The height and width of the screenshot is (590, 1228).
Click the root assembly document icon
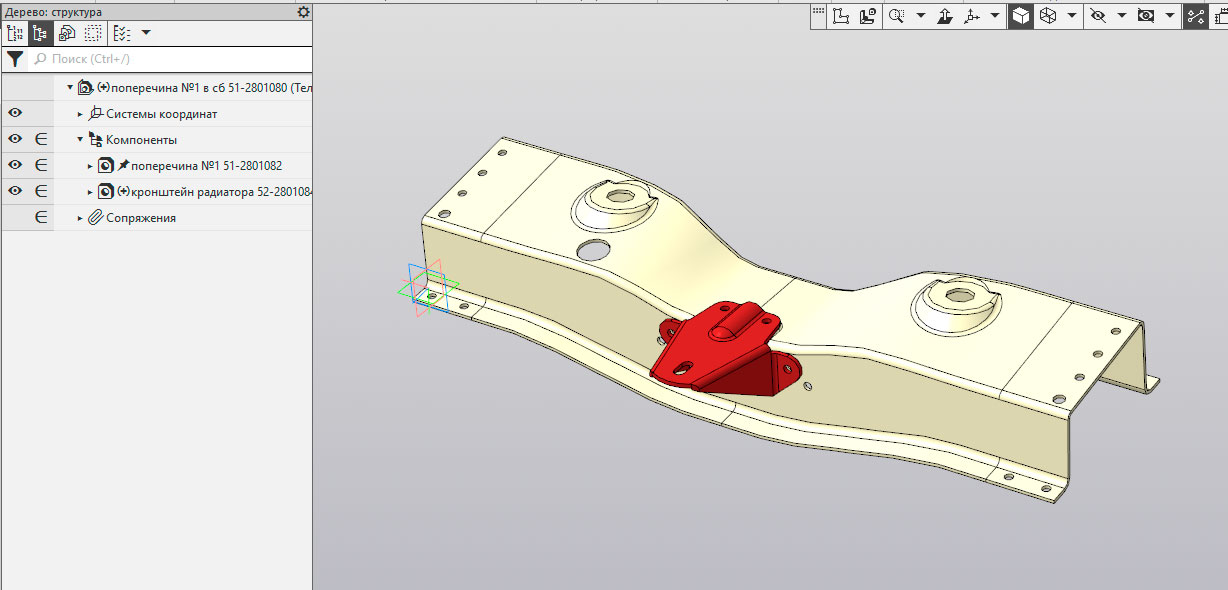(85, 88)
